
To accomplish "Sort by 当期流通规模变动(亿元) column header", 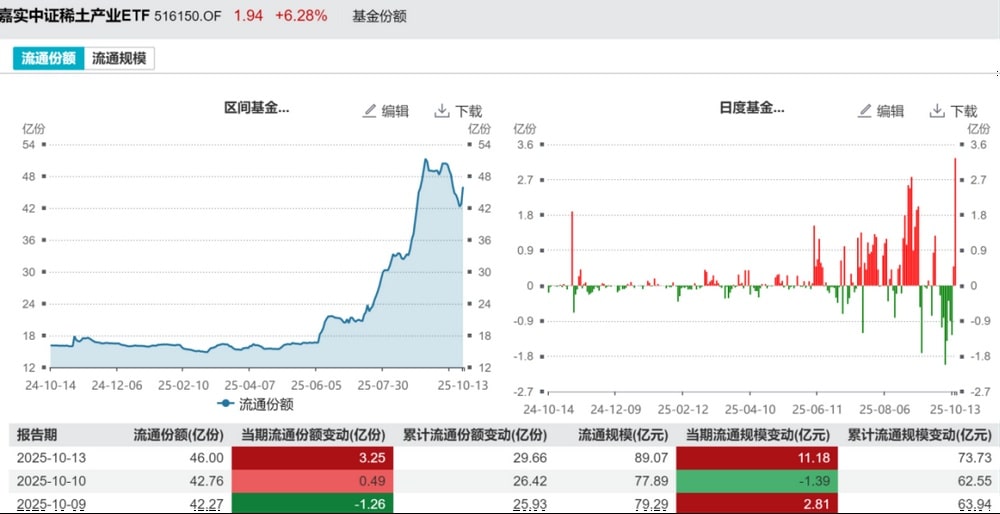I will pyautogui.click(x=756, y=435).
